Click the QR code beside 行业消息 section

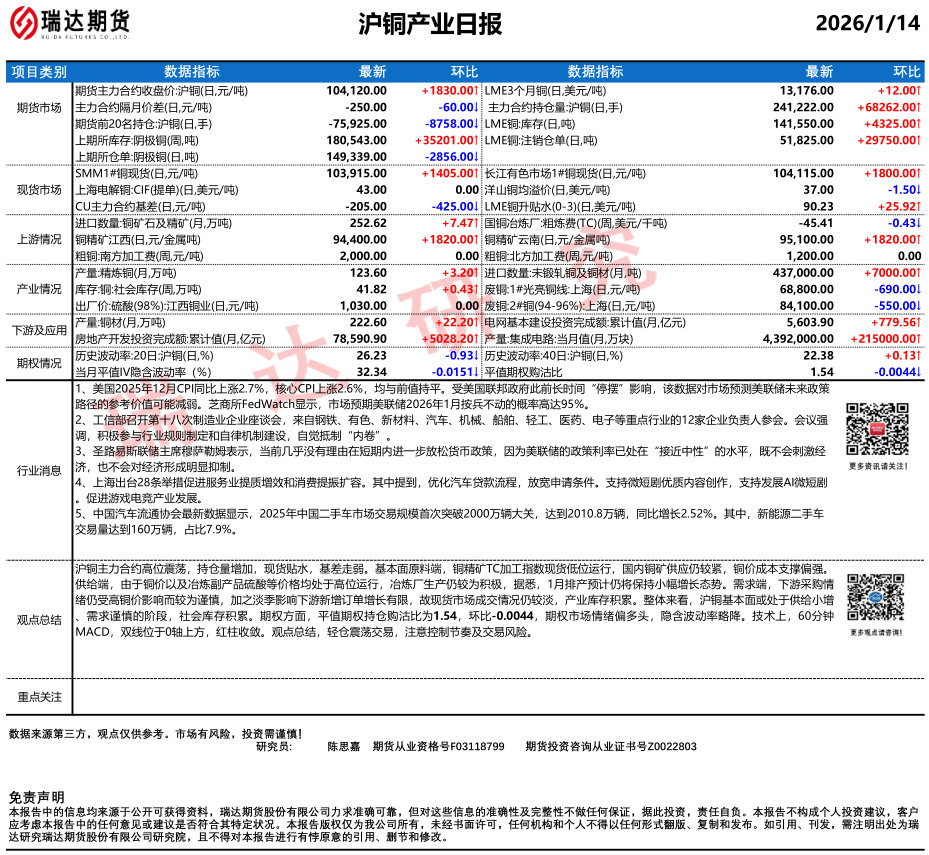coord(875,431)
